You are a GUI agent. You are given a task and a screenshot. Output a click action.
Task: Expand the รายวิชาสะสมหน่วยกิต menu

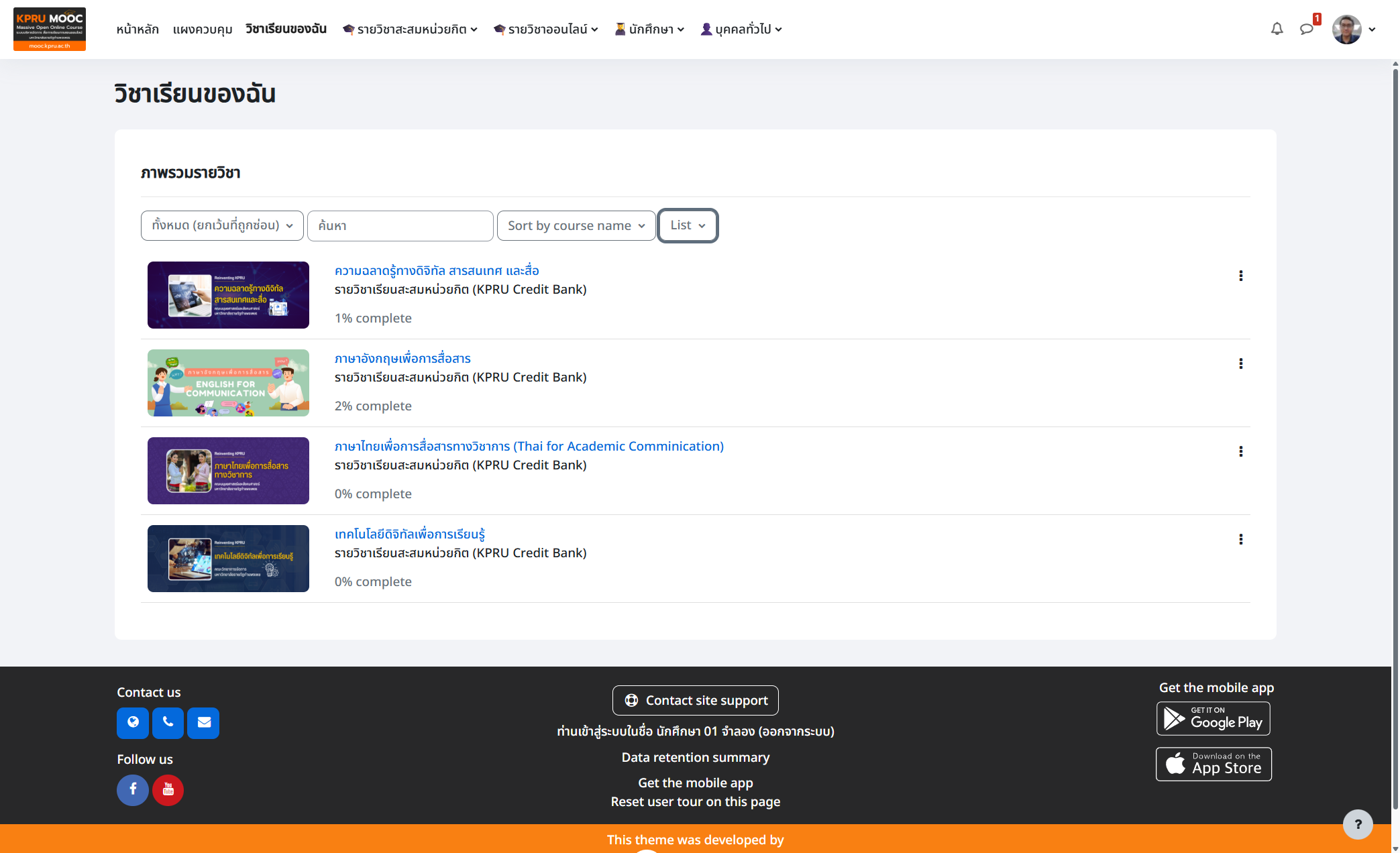click(x=410, y=29)
